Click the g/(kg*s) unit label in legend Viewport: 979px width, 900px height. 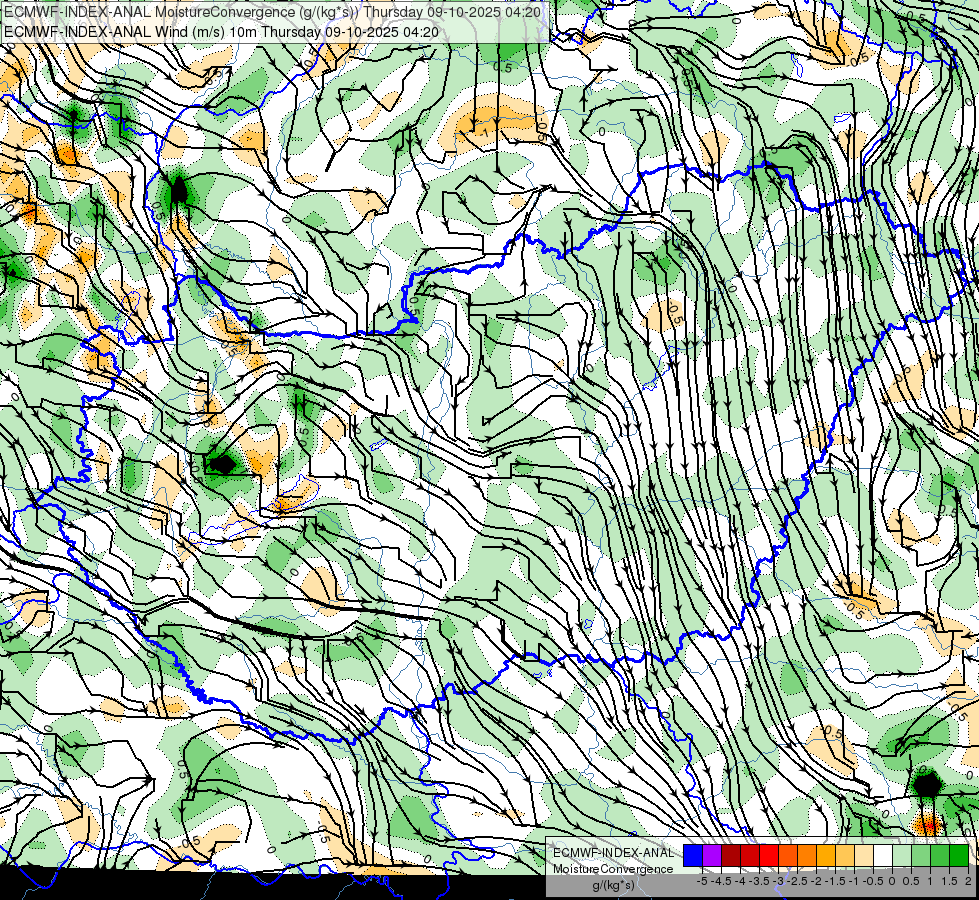tap(613, 886)
